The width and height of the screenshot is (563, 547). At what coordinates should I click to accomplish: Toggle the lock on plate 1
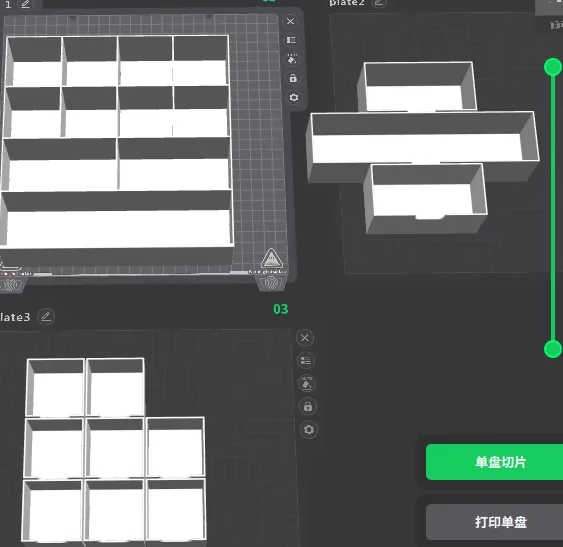click(x=293, y=78)
